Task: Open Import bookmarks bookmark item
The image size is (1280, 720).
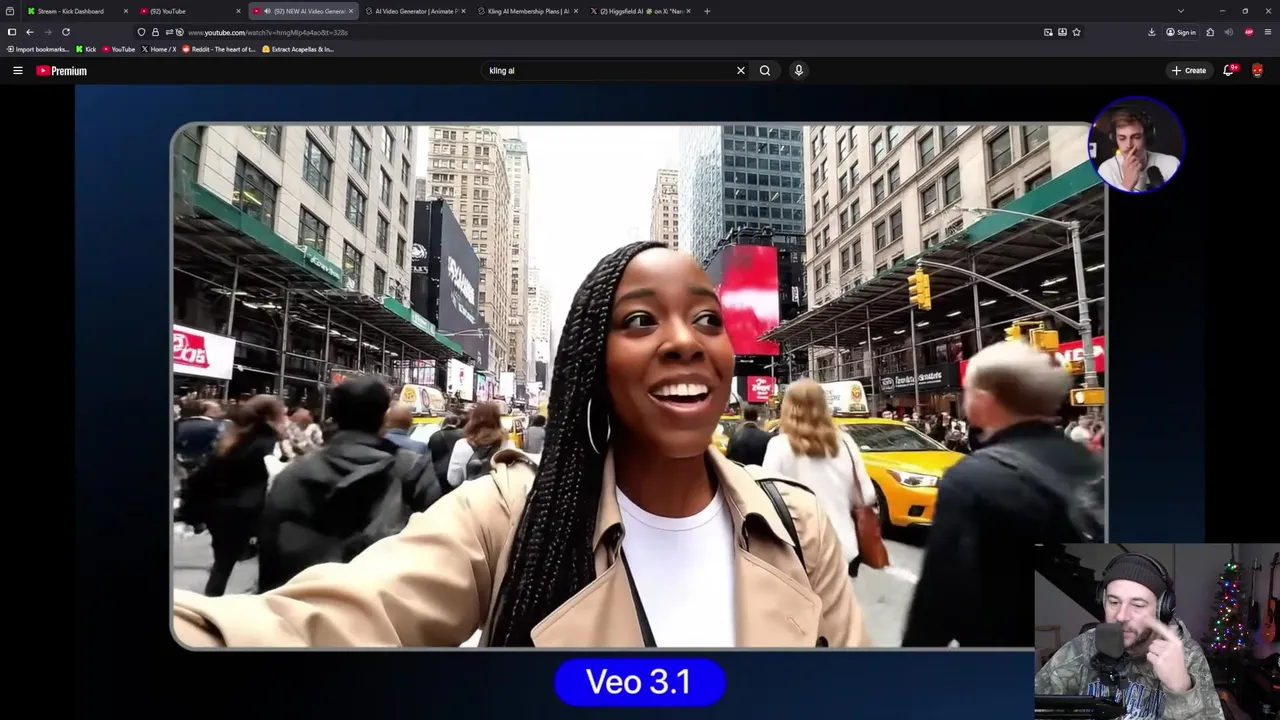Action: pos(38,49)
